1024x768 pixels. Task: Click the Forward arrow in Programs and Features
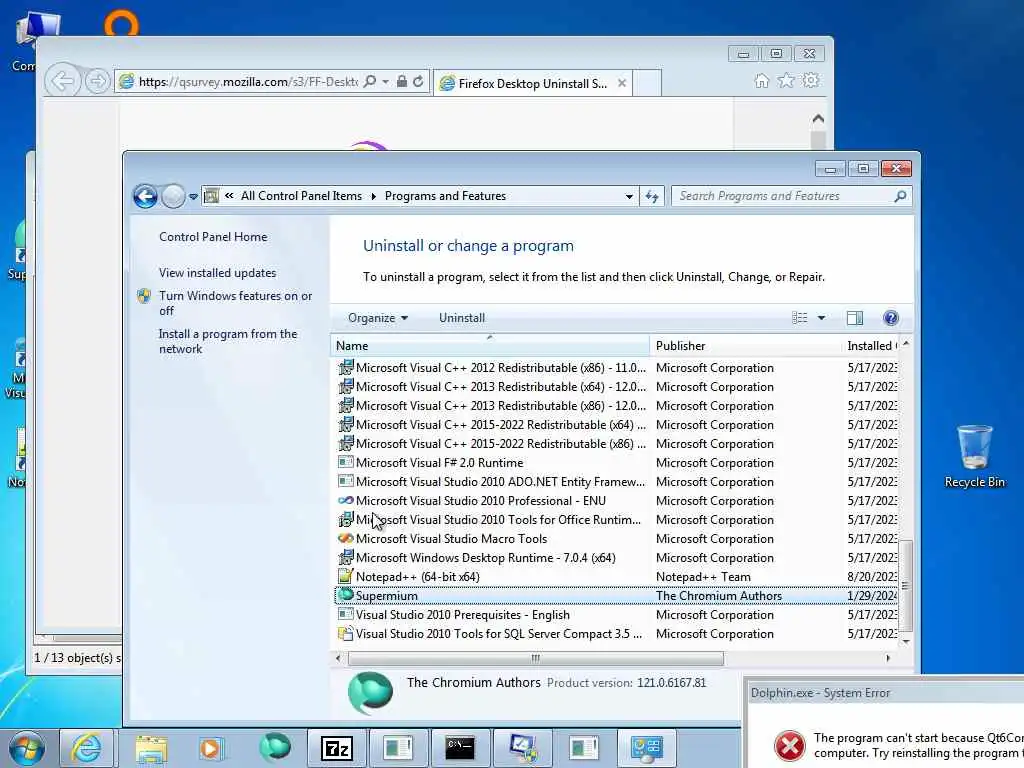173,196
